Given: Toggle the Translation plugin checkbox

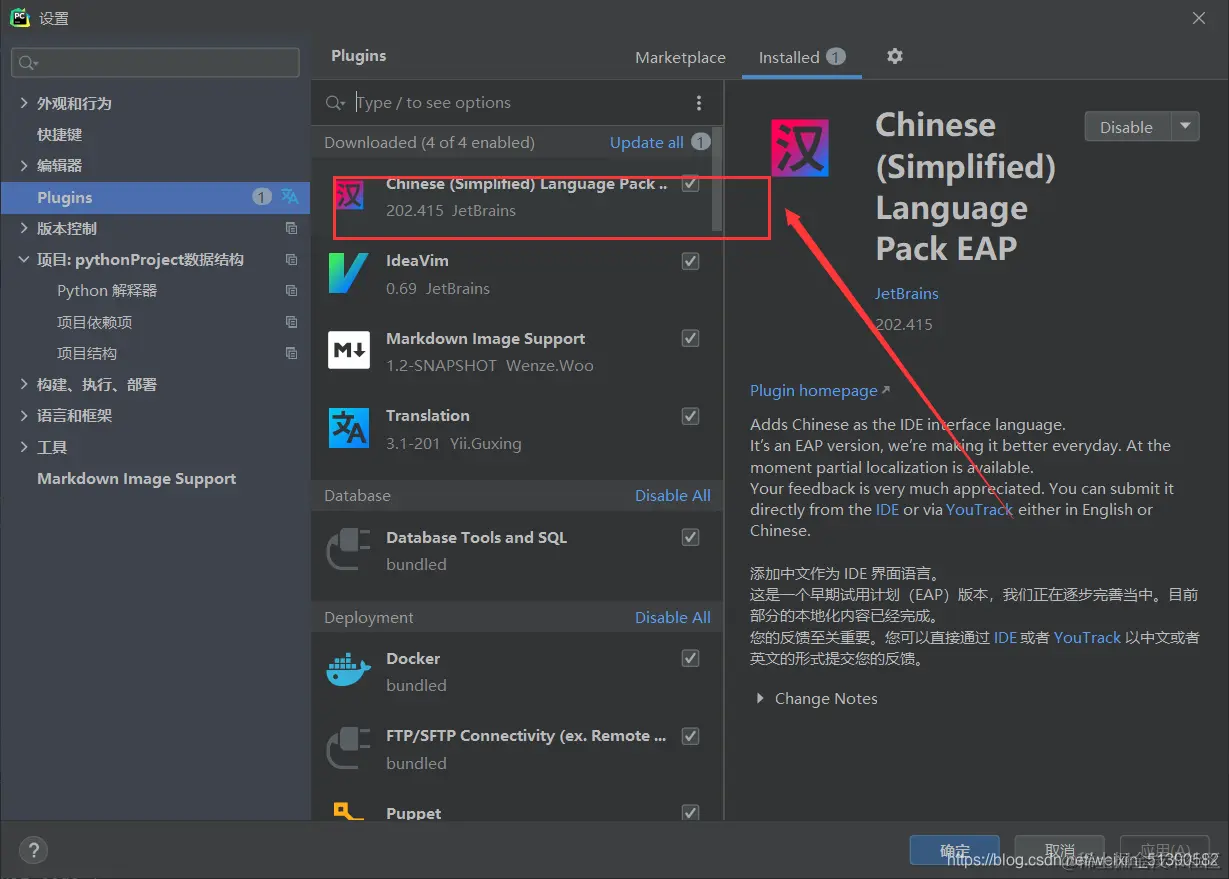Looking at the screenshot, I should [690, 416].
